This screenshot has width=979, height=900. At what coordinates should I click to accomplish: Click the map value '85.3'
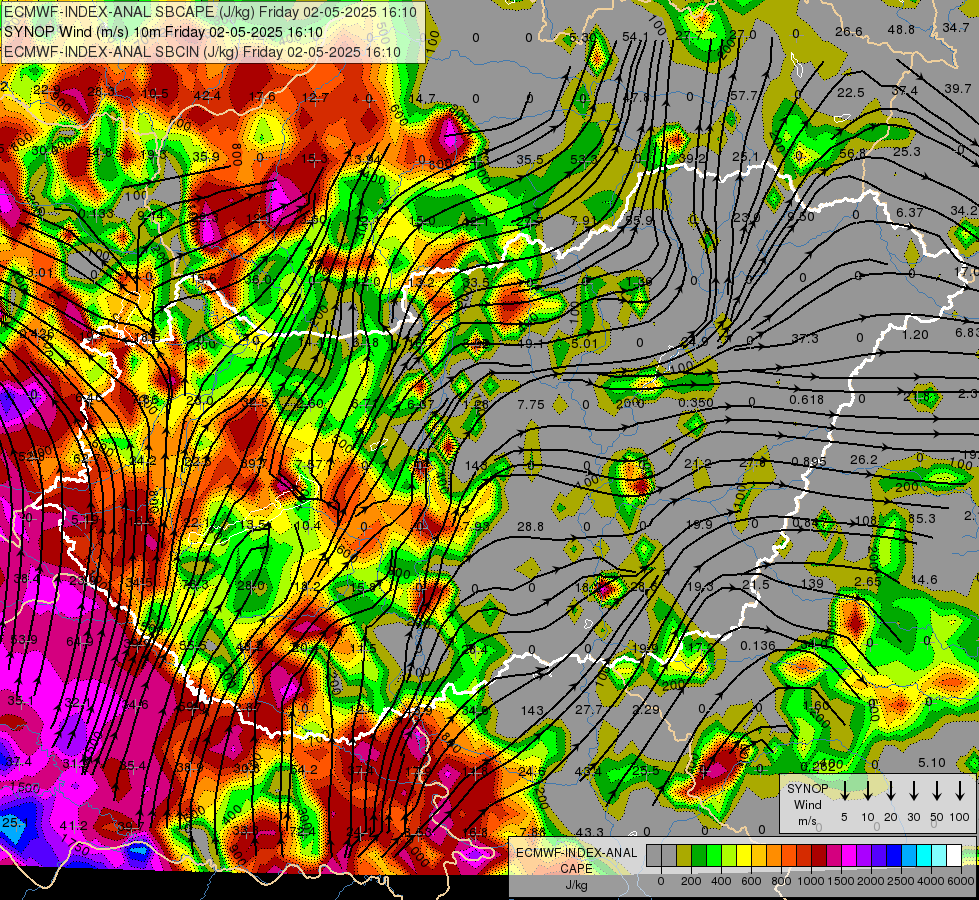pos(922,518)
